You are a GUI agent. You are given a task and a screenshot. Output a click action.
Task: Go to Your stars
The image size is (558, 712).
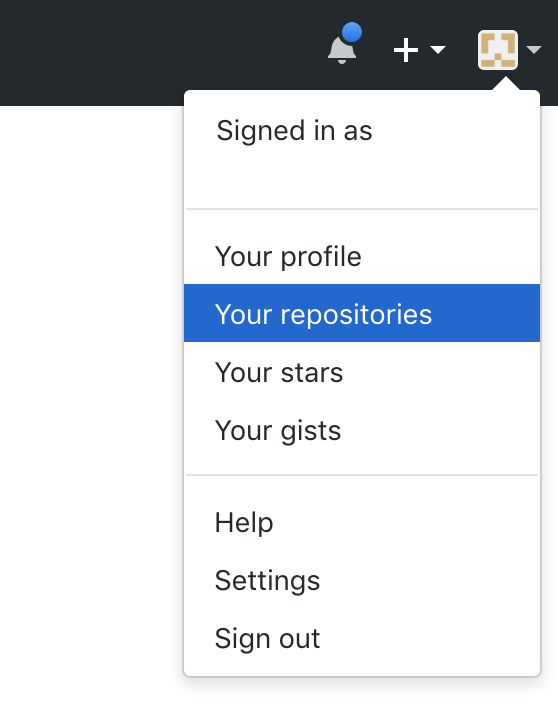click(x=362, y=372)
